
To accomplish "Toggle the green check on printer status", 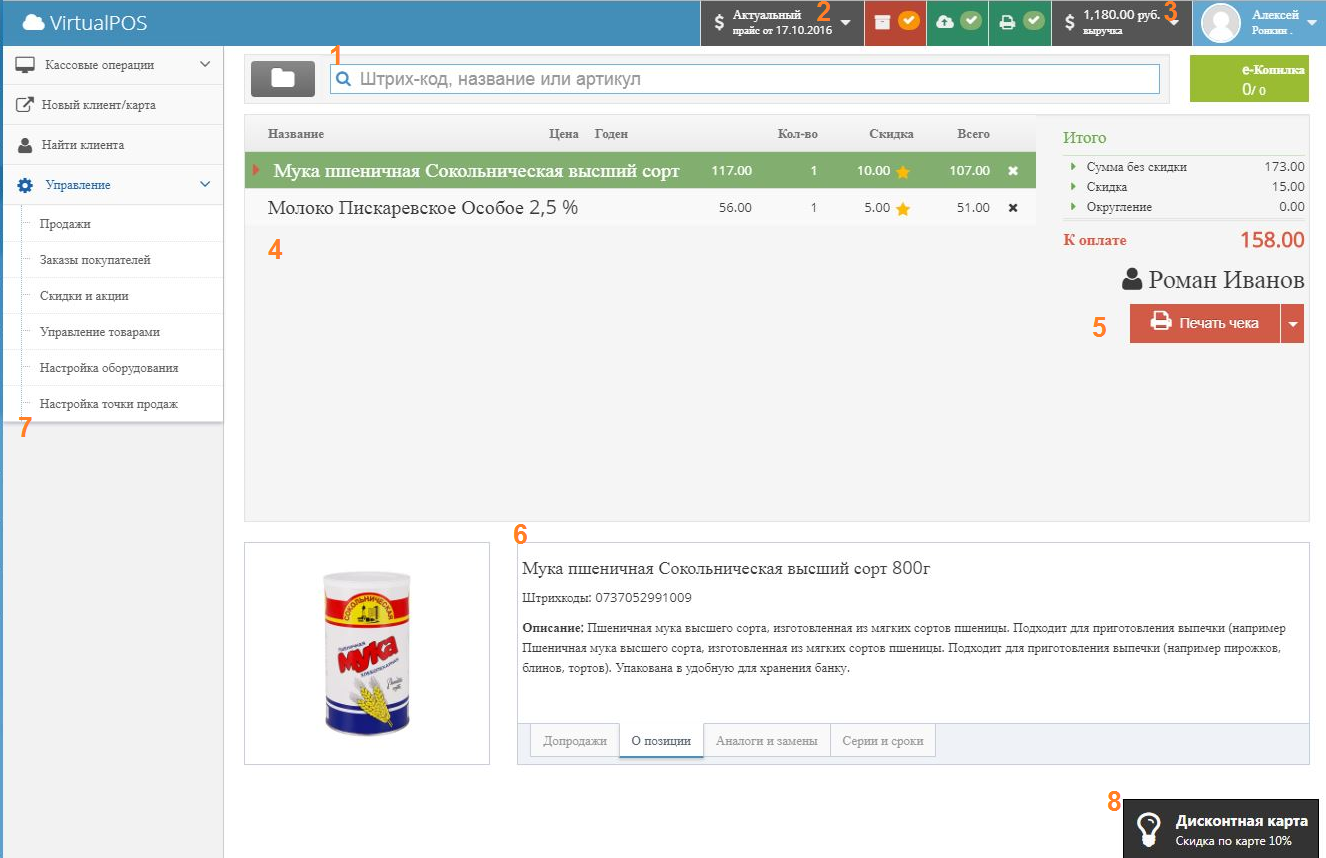I will tap(1033, 21).
